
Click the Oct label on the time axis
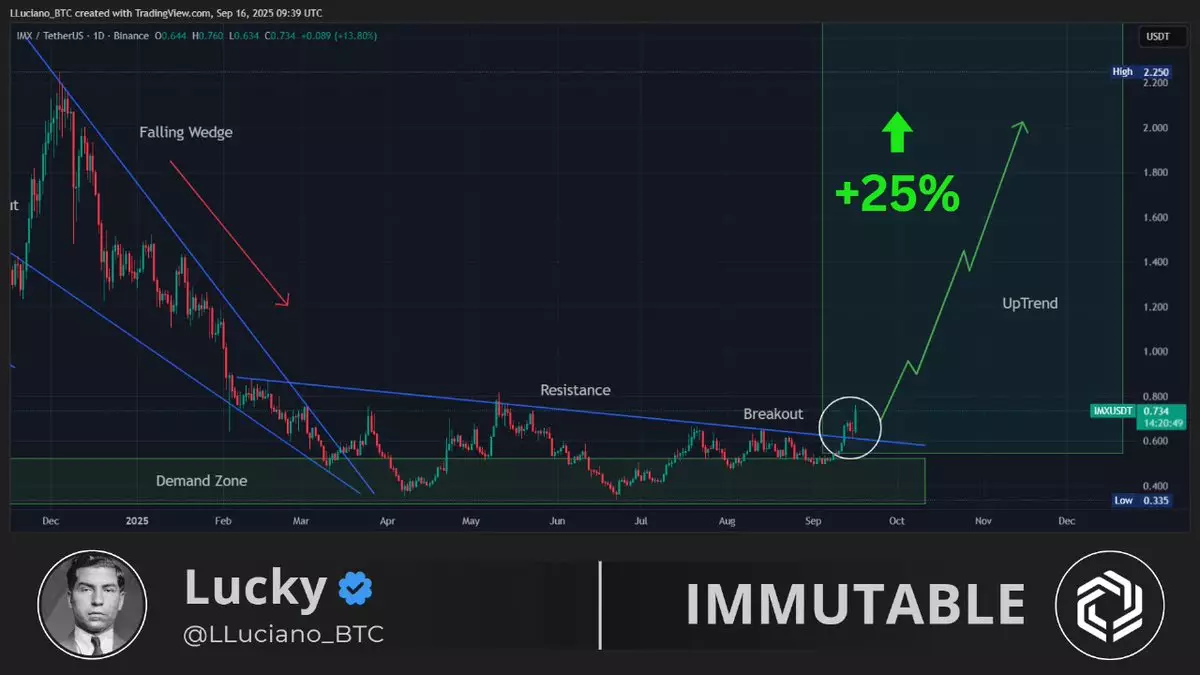pos(897,521)
